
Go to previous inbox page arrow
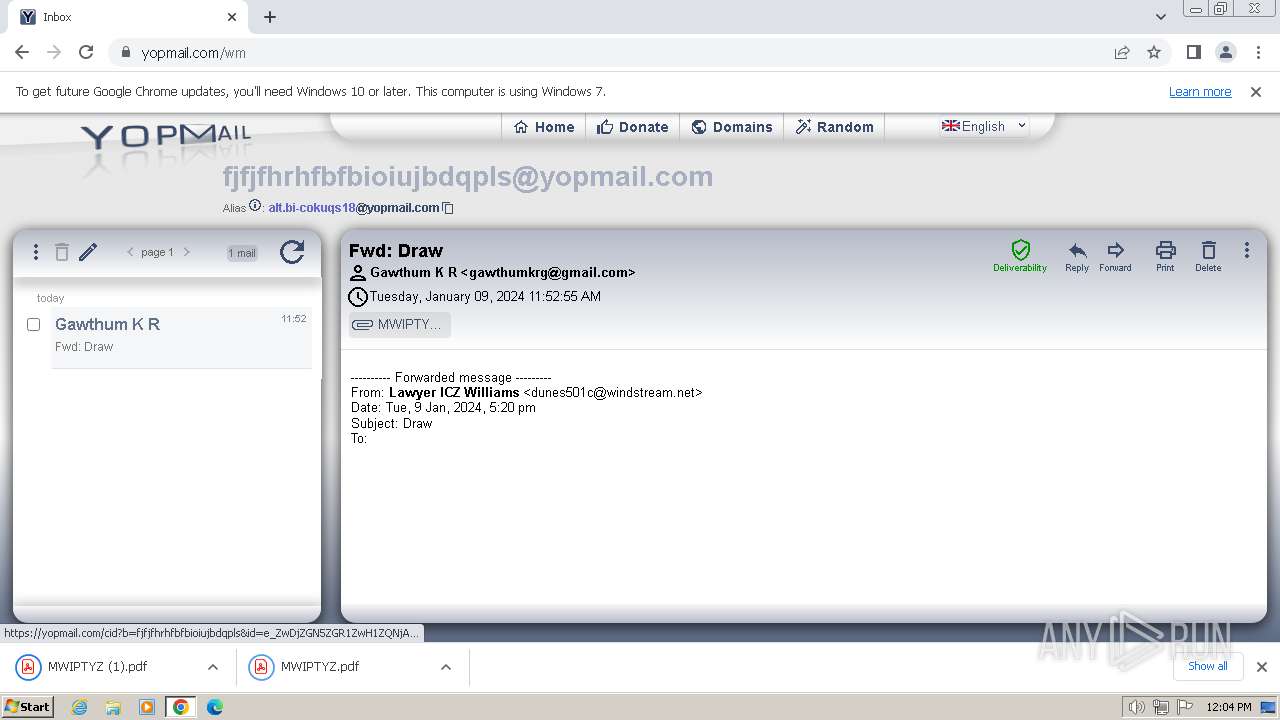tap(130, 252)
